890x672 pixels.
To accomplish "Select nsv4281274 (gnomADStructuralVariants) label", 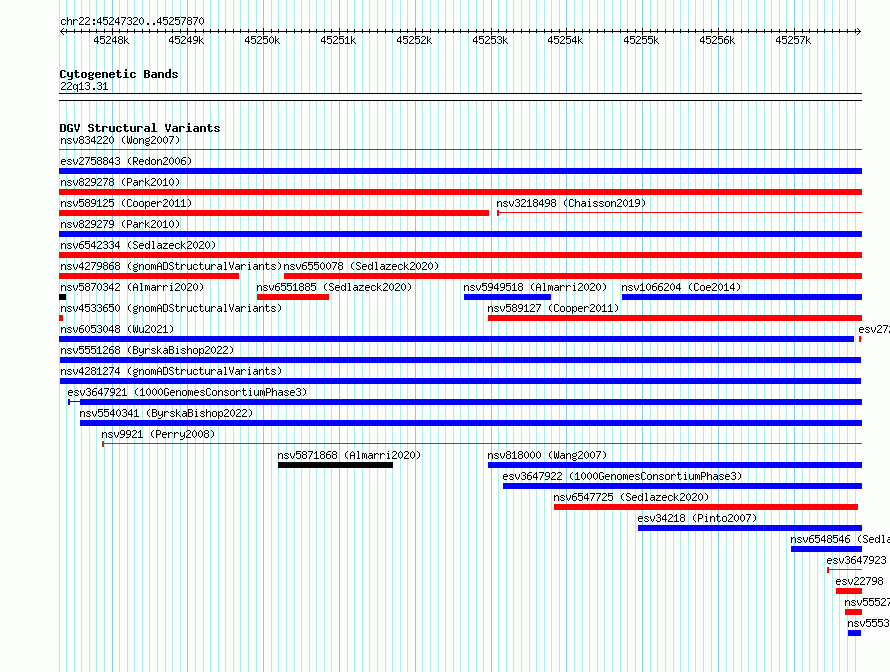I will (x=171, y=371).
